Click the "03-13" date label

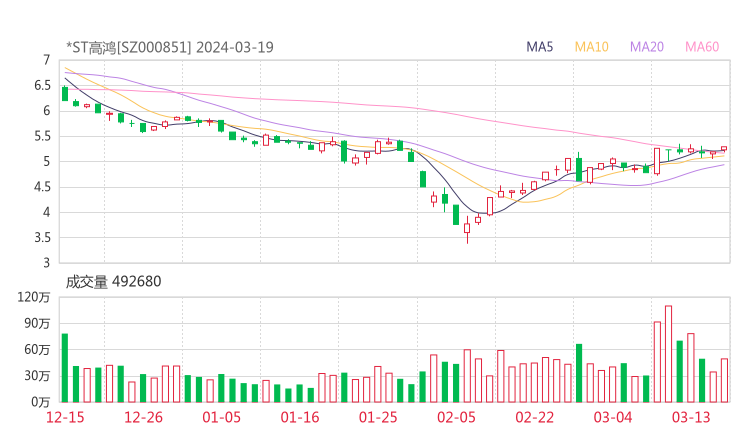691,417
